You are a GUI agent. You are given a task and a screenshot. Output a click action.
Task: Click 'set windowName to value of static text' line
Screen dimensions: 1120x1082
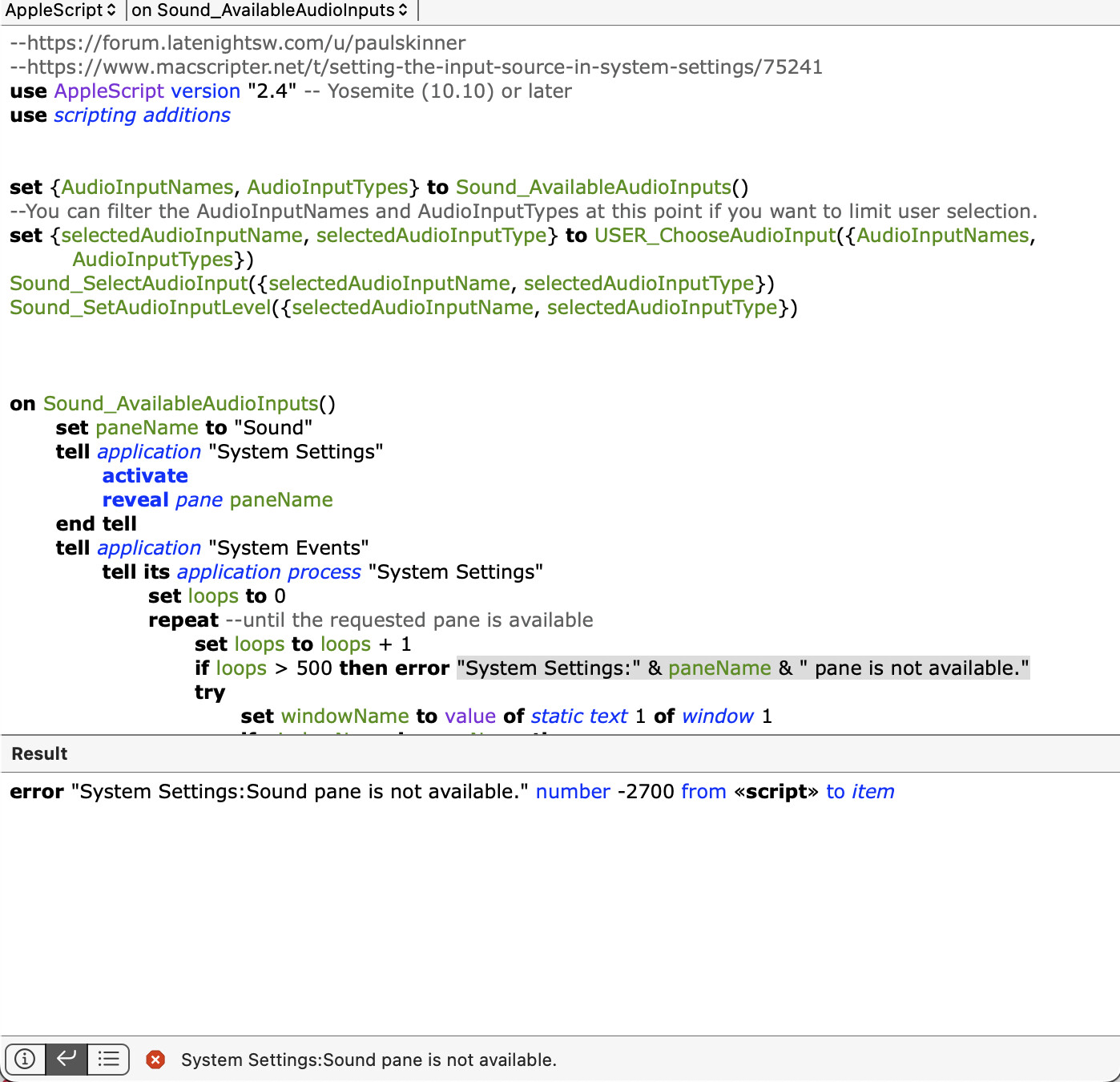pyautogui.click(x=506, y=717)
